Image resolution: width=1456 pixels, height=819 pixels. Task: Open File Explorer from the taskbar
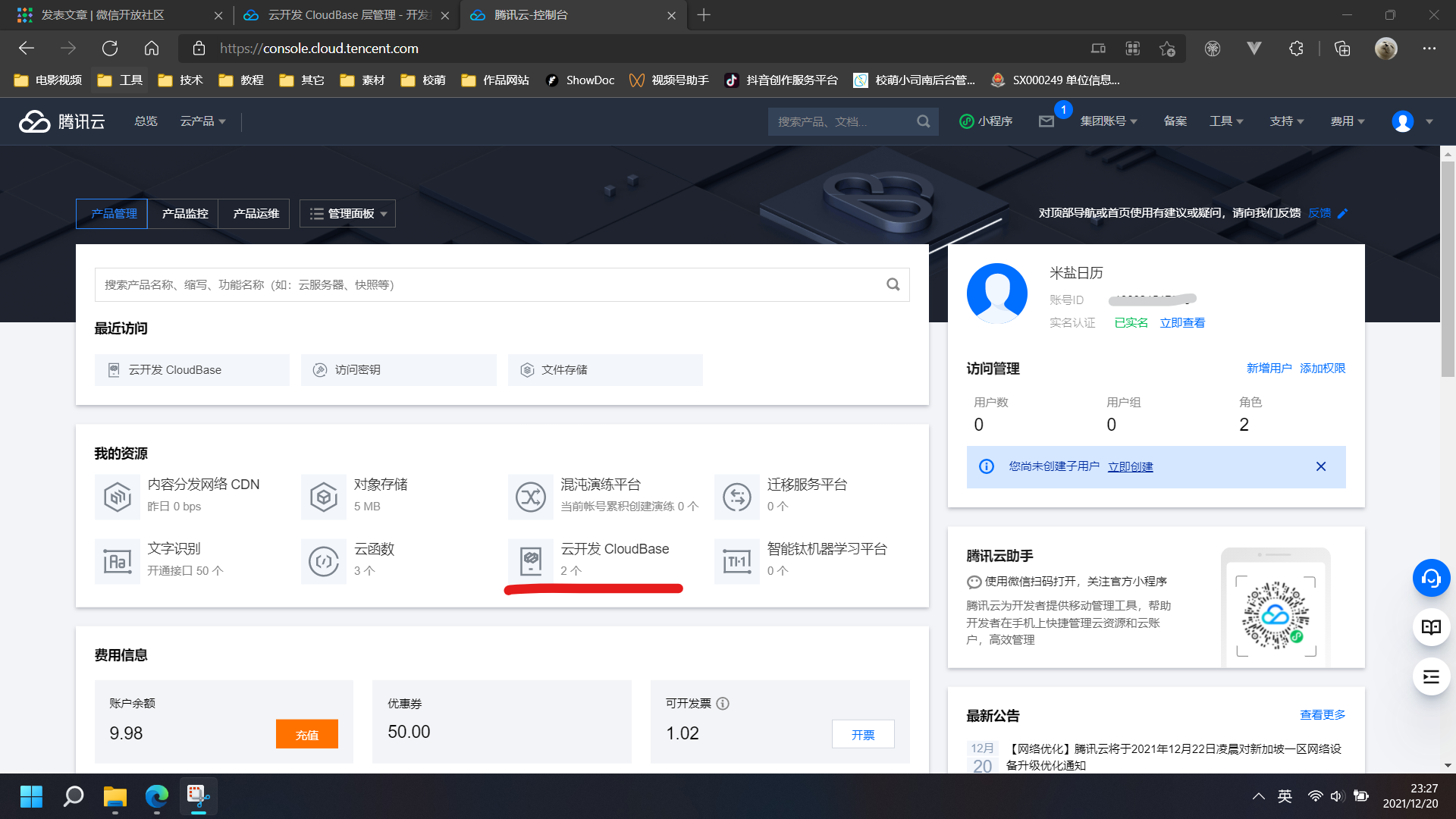click(115, 796)
